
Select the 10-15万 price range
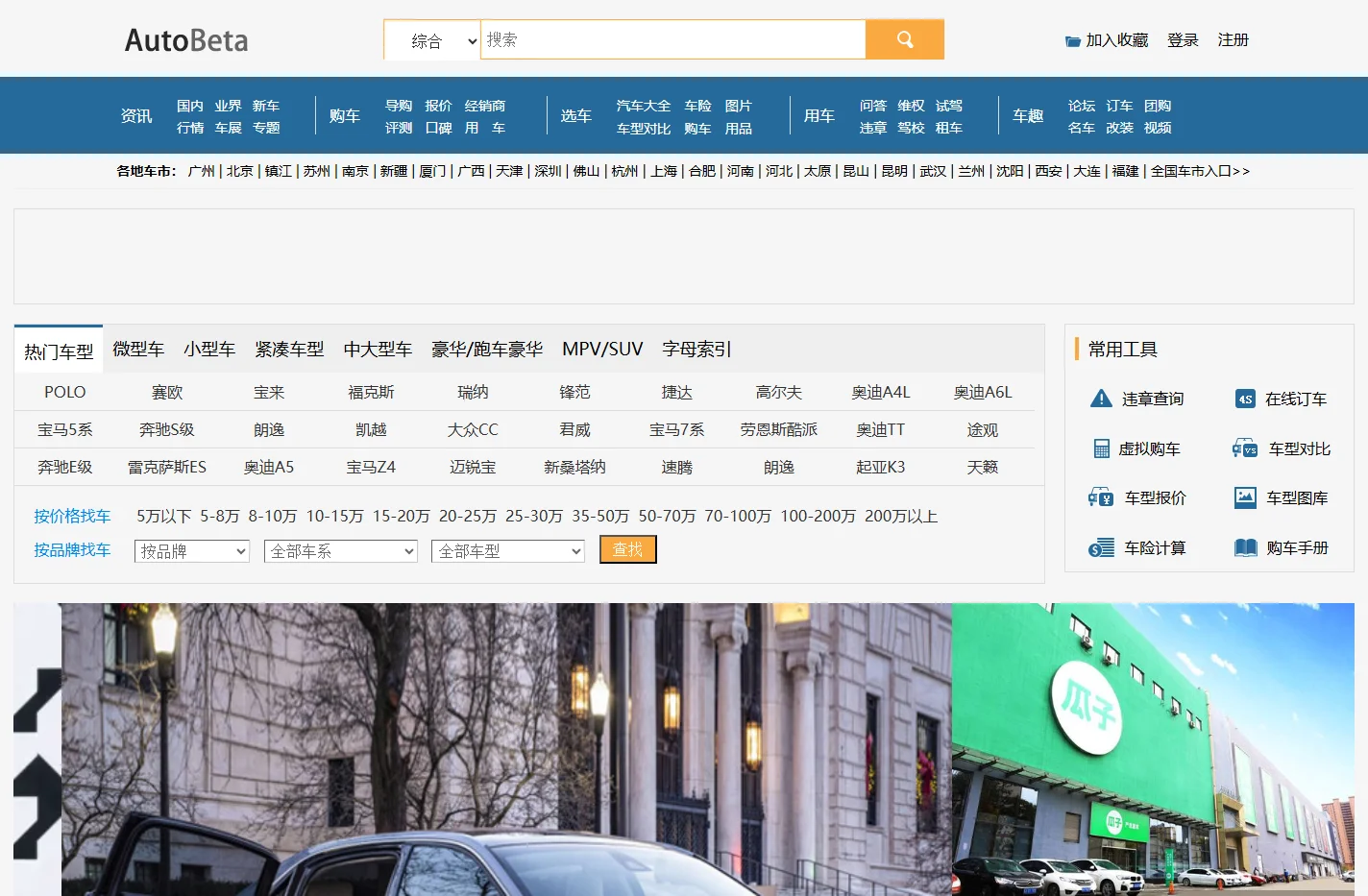click(x=334, y=516)
